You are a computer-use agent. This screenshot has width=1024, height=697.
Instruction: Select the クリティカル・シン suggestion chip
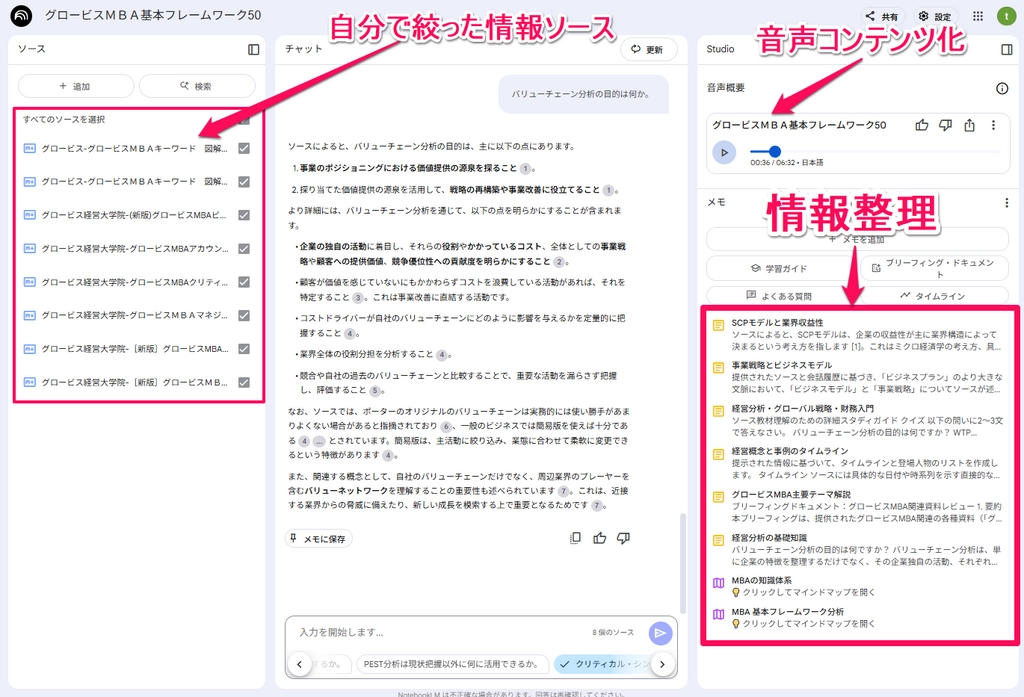coord(603,664)
